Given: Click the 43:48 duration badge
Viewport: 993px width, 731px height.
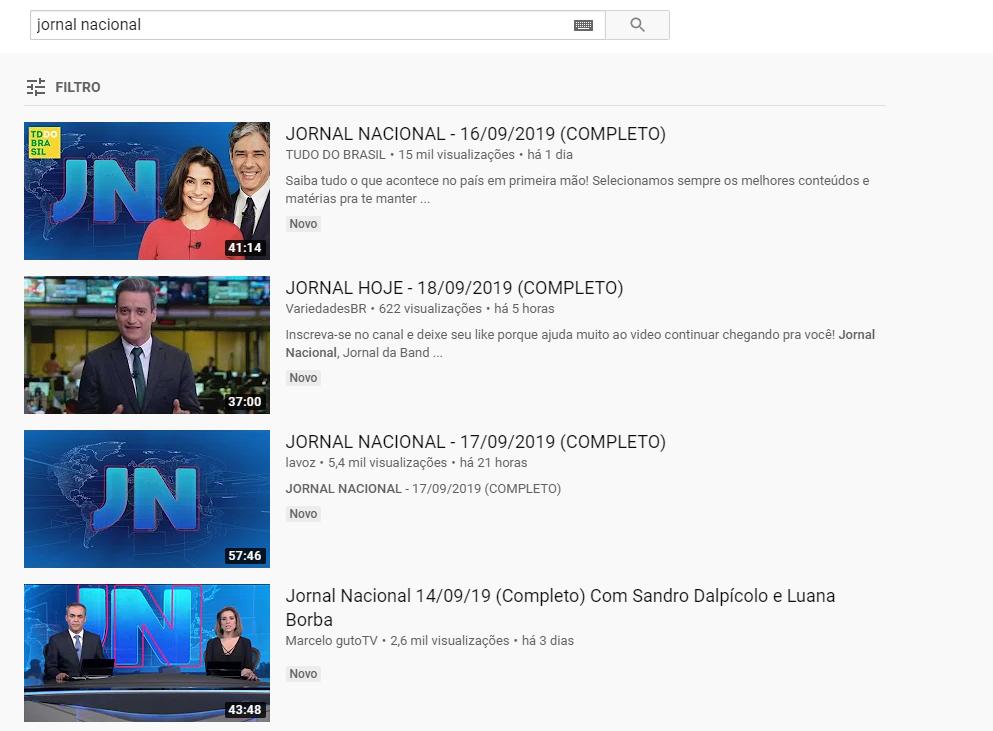Looking at the screenshot, I should pos(245,709).
